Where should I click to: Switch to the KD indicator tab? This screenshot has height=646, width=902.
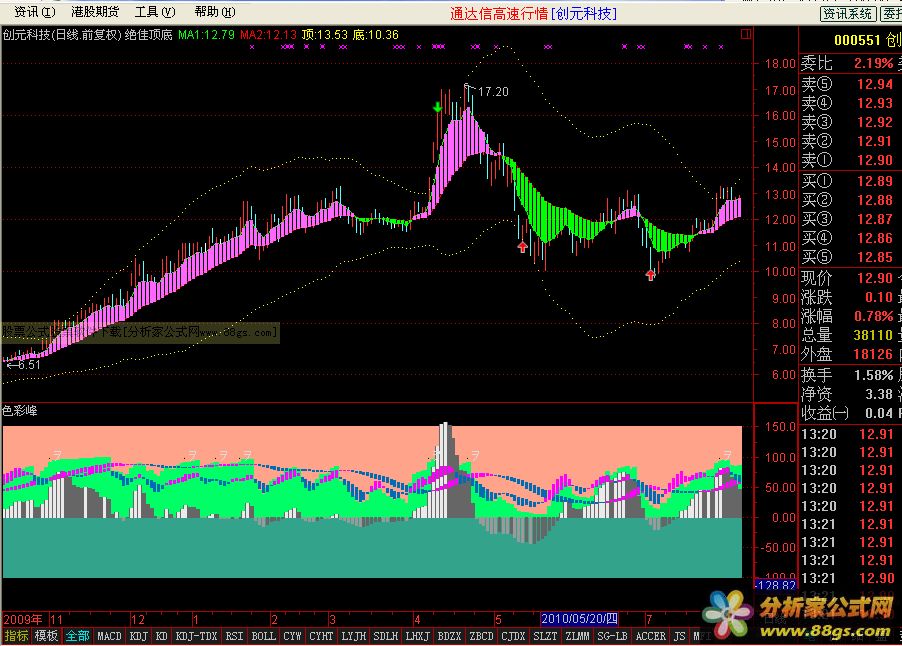[x=162, y=636]
